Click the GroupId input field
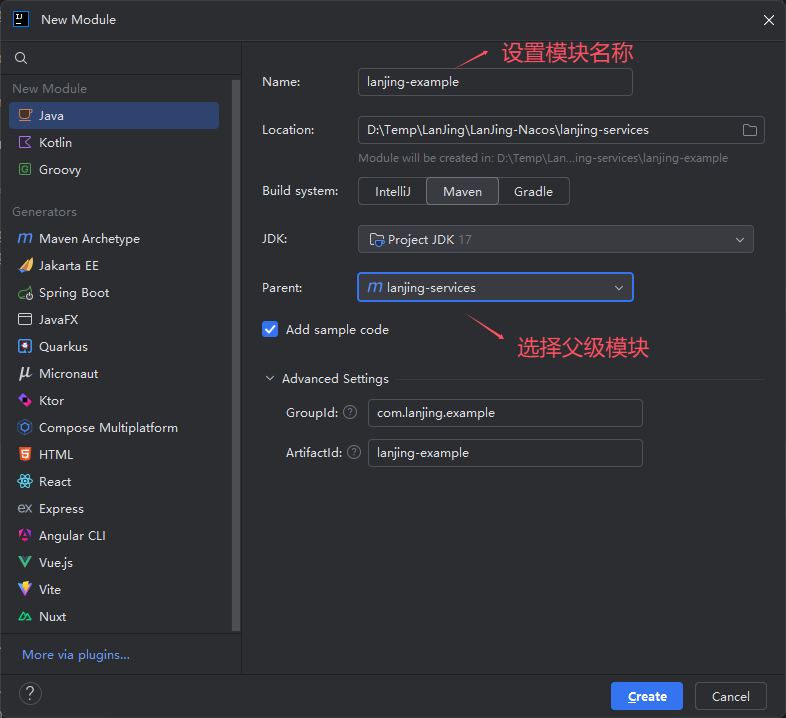The image size is (786, 718). tap(505, 413)
